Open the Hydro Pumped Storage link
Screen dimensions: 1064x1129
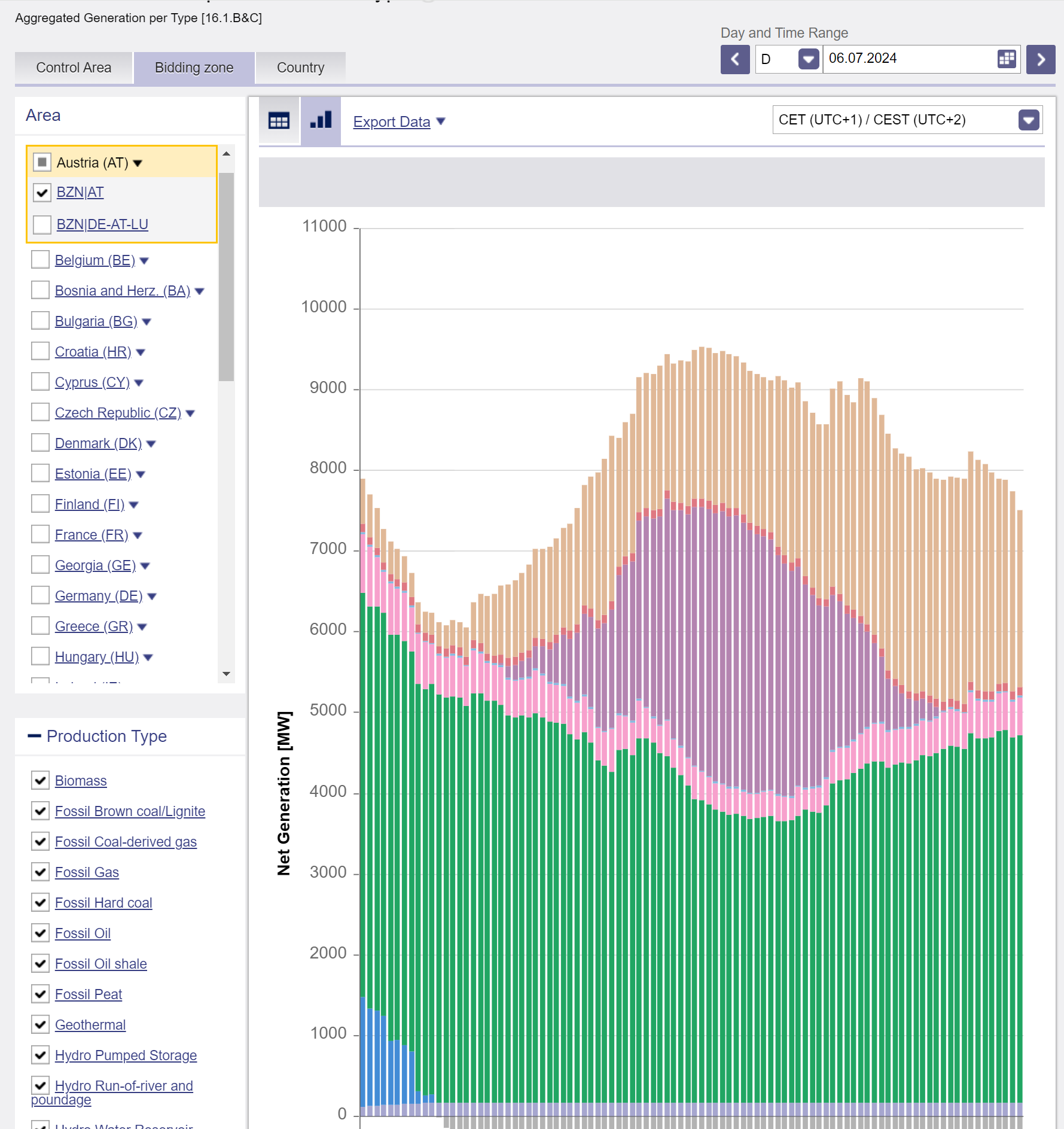[126, 1055]
